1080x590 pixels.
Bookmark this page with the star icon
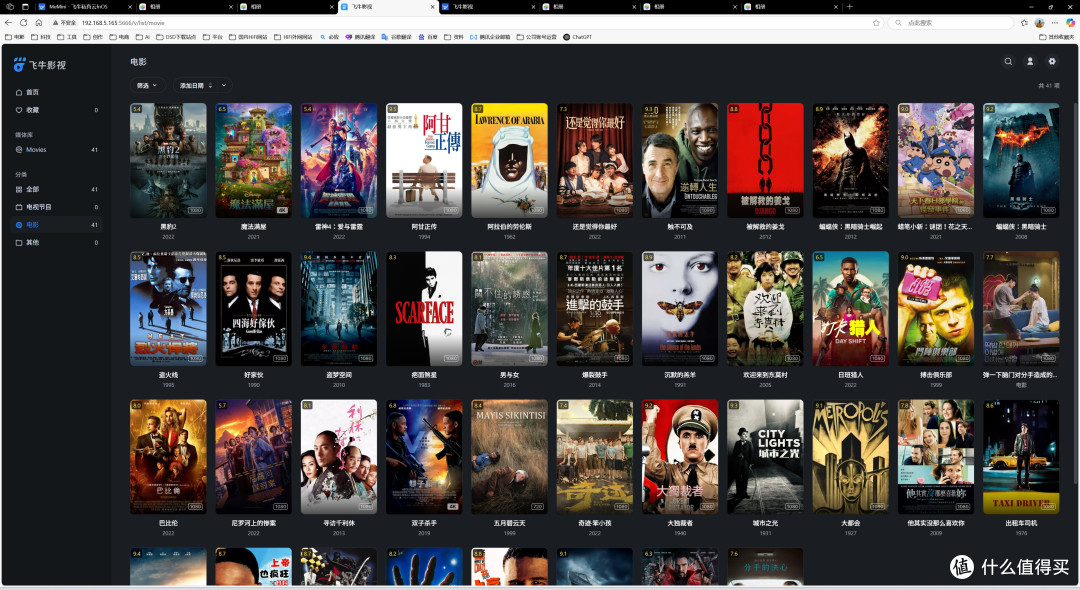coord(876,23)
